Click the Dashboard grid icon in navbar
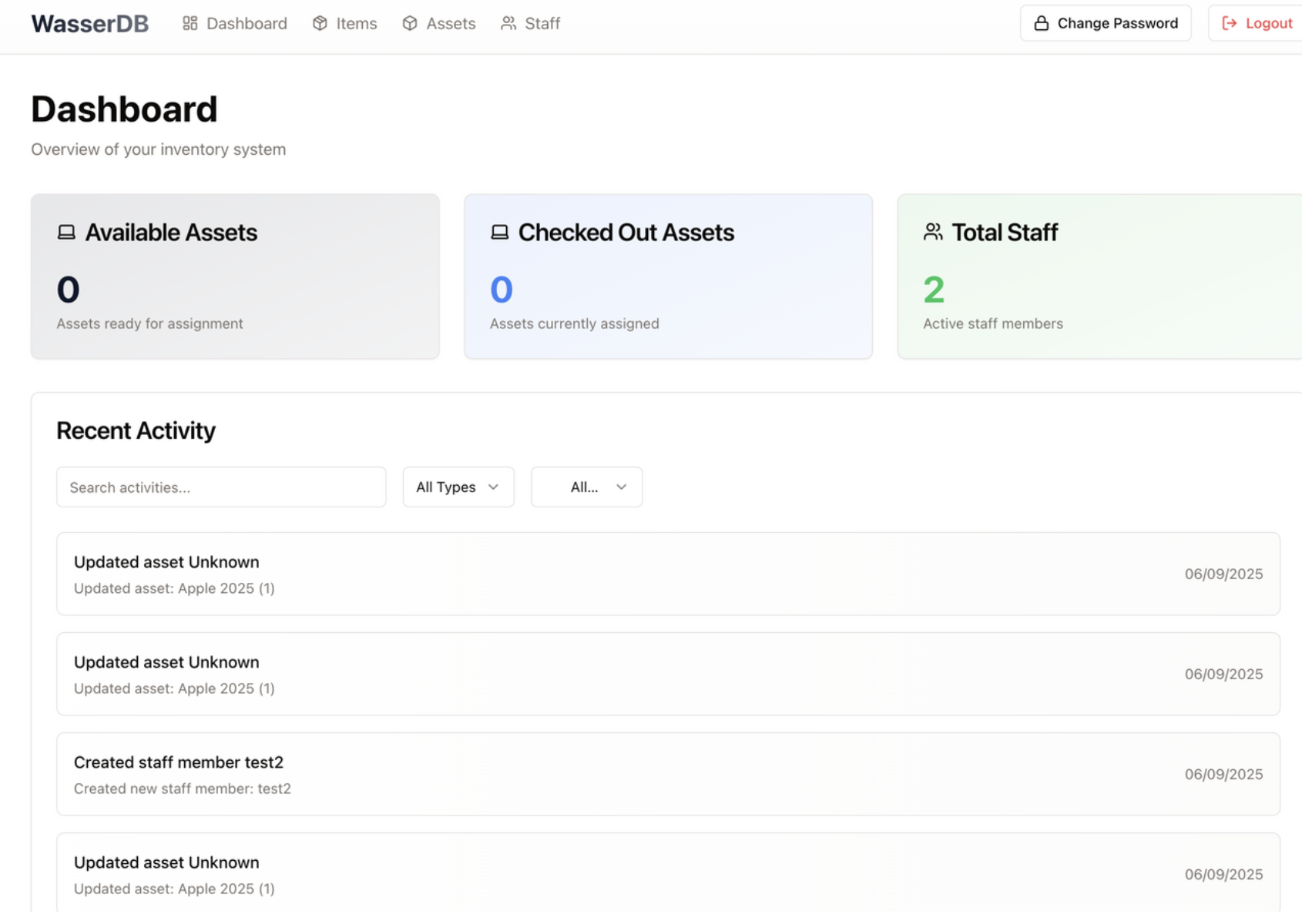The image size is (1302, 924). [190, 23]
